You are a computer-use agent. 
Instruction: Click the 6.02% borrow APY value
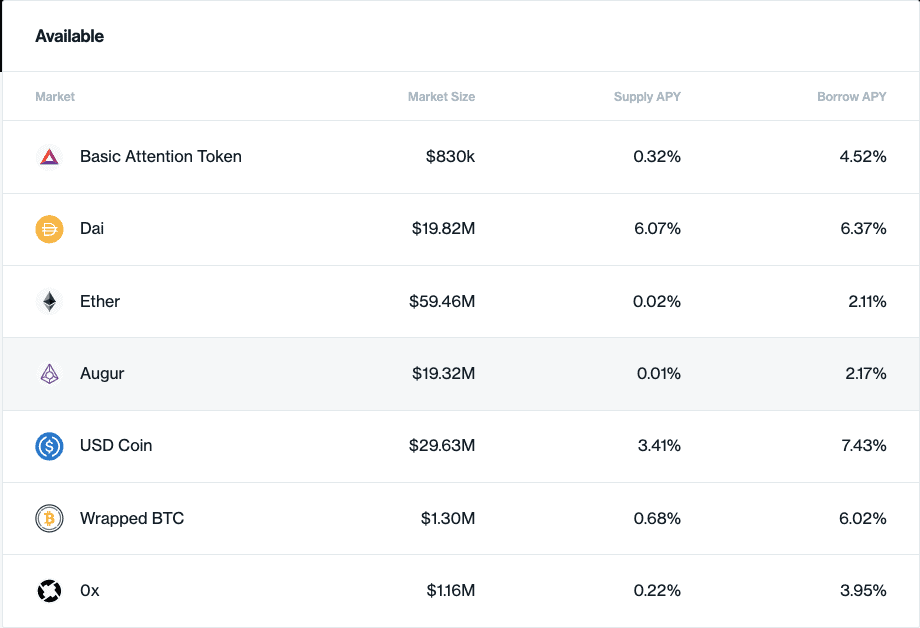pos(862,519)
